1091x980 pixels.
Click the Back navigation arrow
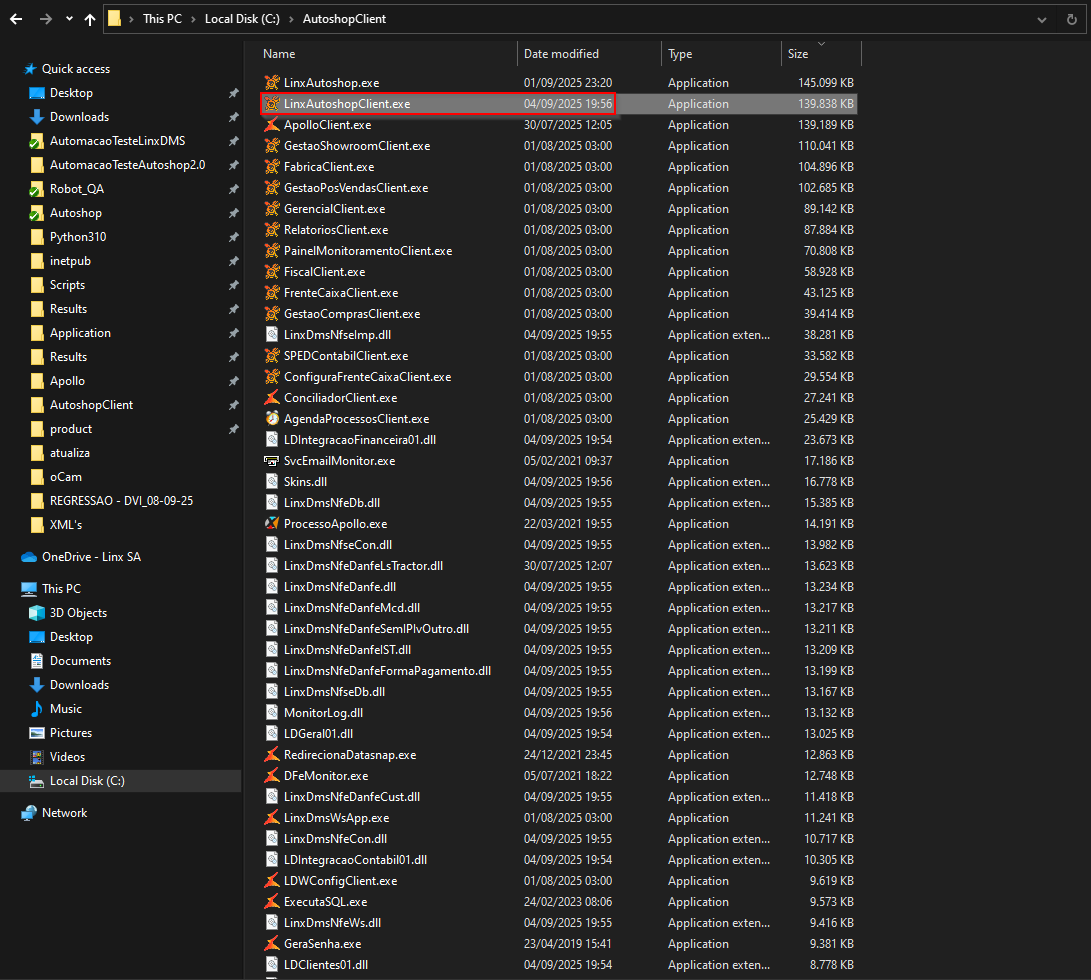[x=16, y=19]
